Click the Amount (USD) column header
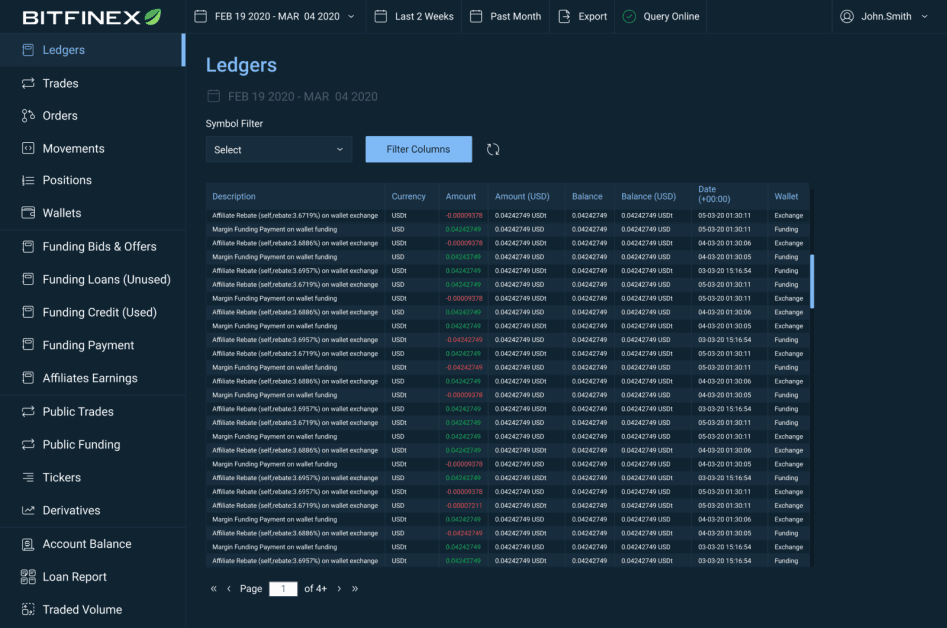 [522, 196]
